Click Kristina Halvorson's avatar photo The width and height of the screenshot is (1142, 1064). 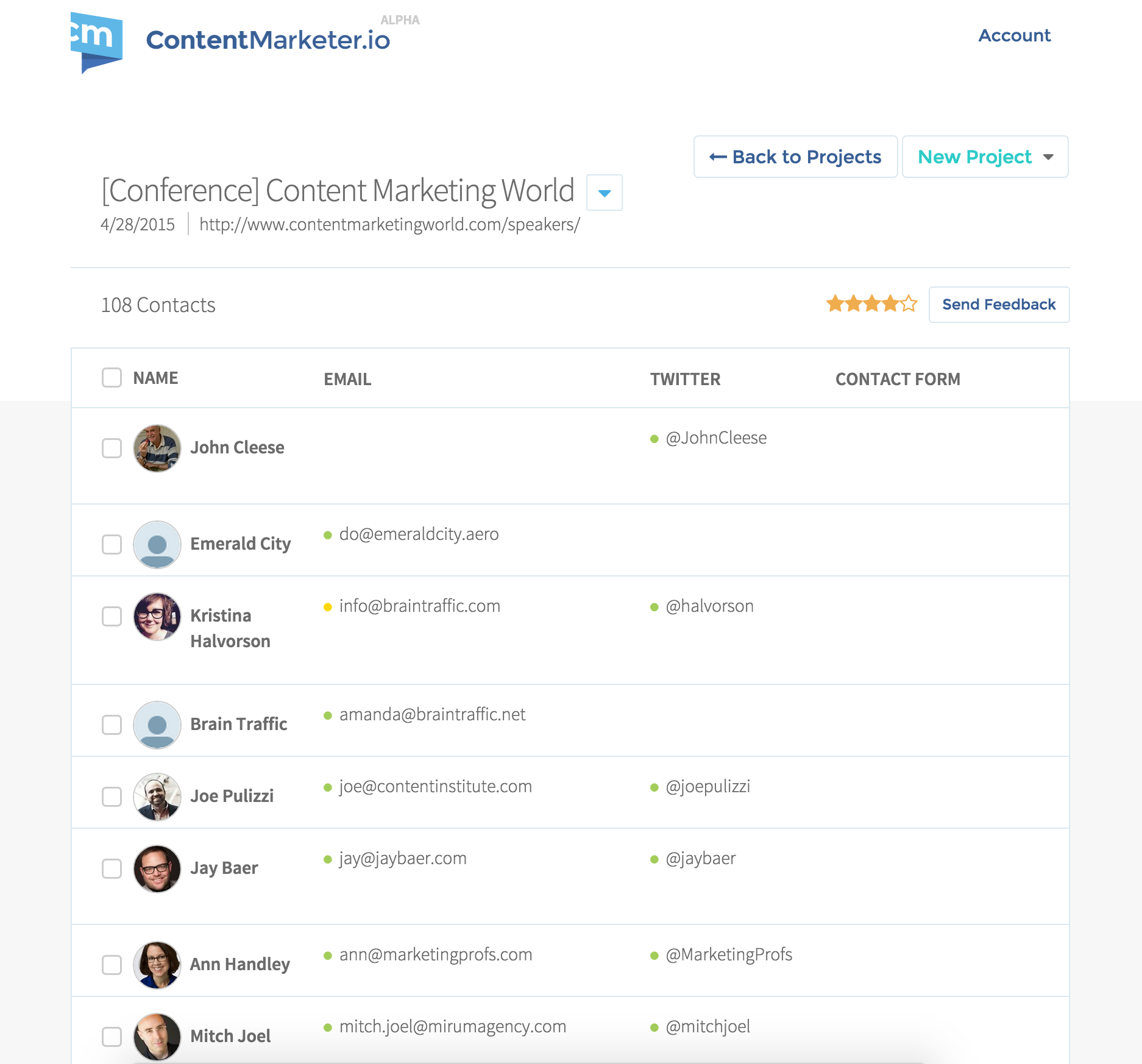click(157, 616)
